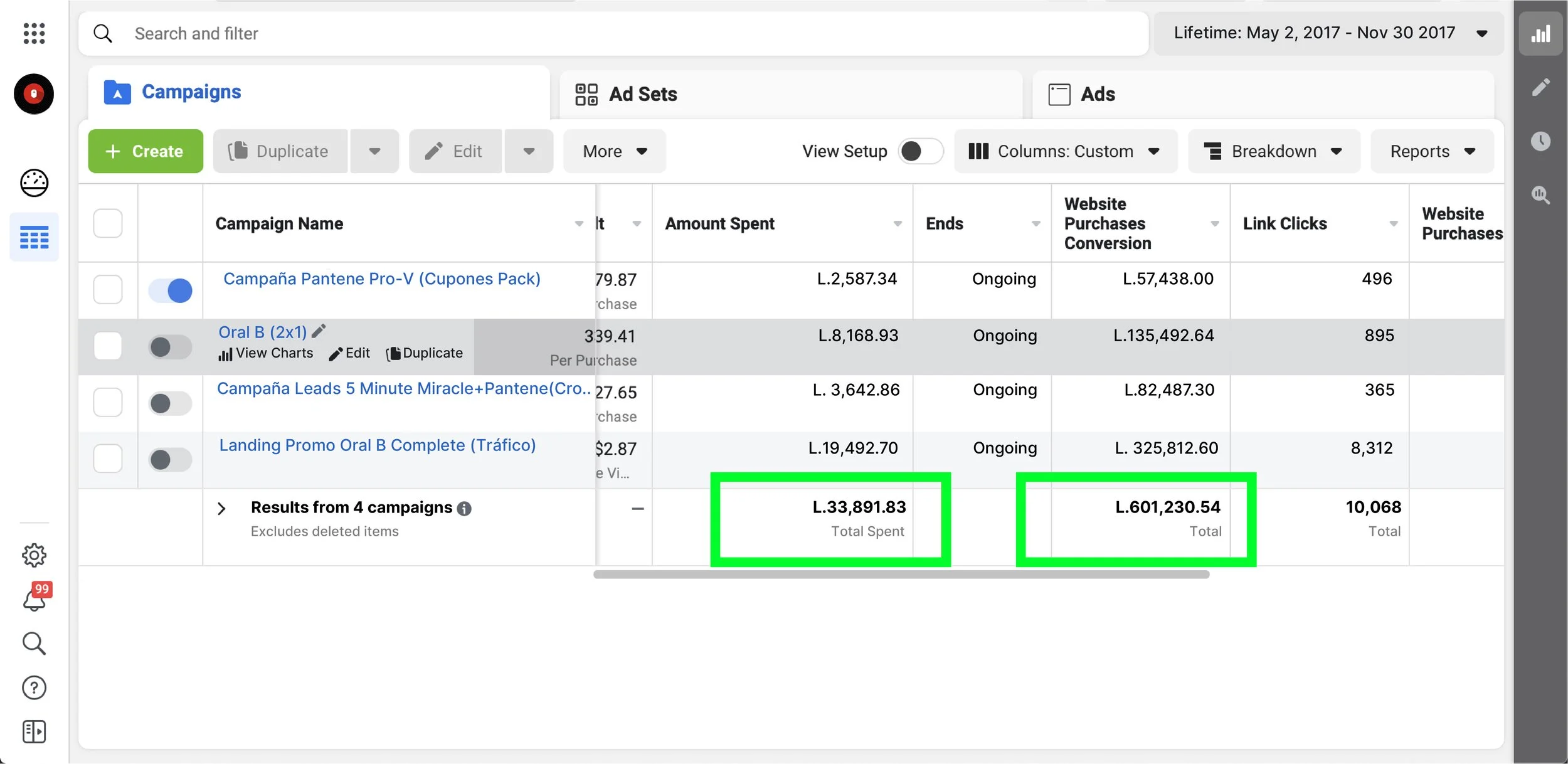Click the Edit toolbar button
This screenshot has width=1568, height=764.
455,151
